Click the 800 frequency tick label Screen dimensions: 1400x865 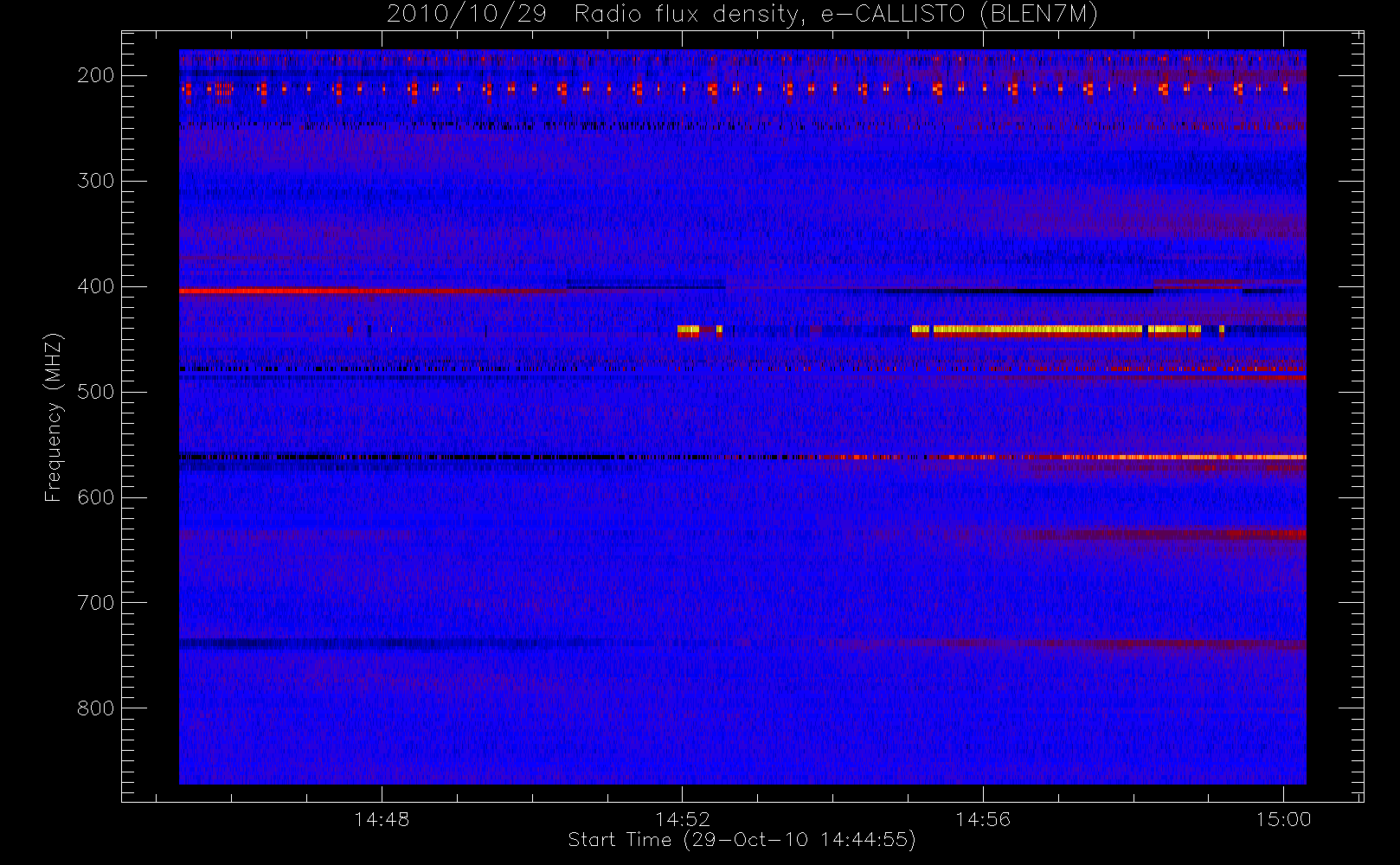(x=95, y=708)
